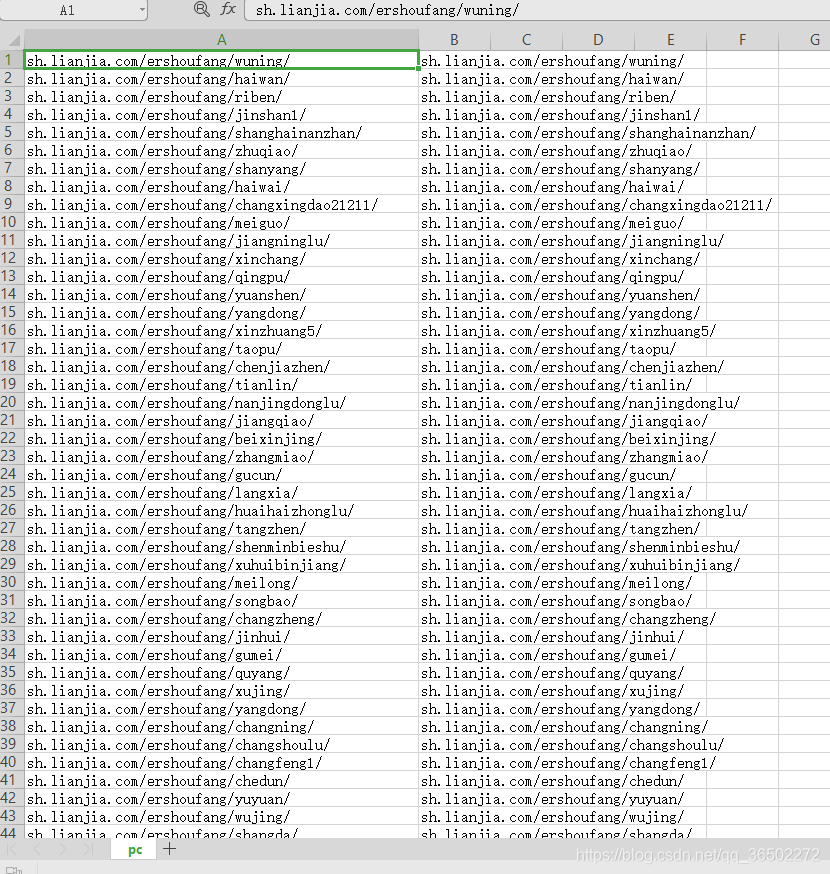Select column B cell ending with jinhui/
The image size is (830, 874).
click(454, 636)
